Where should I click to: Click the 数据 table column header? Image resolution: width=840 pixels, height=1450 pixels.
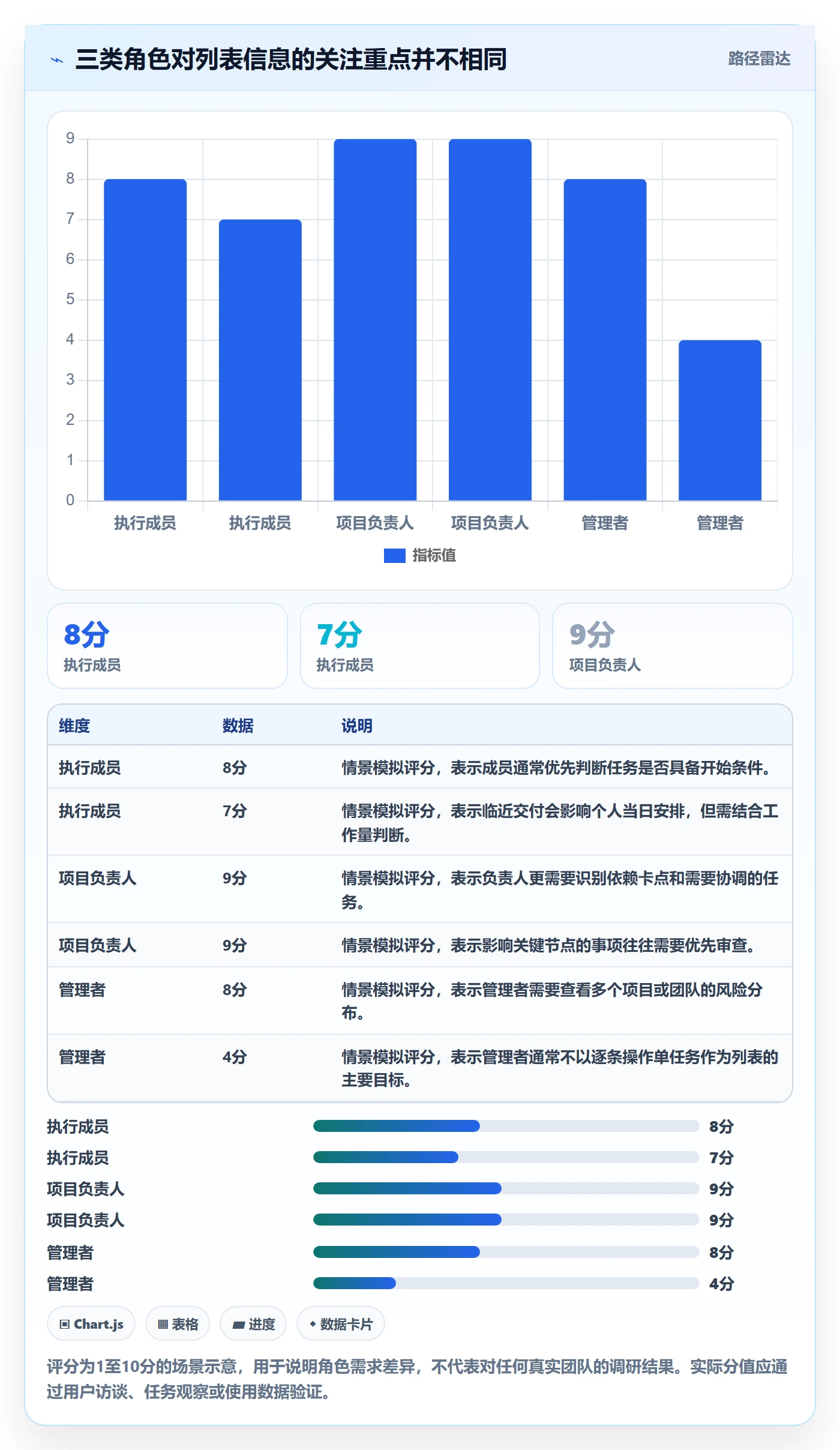238,726
